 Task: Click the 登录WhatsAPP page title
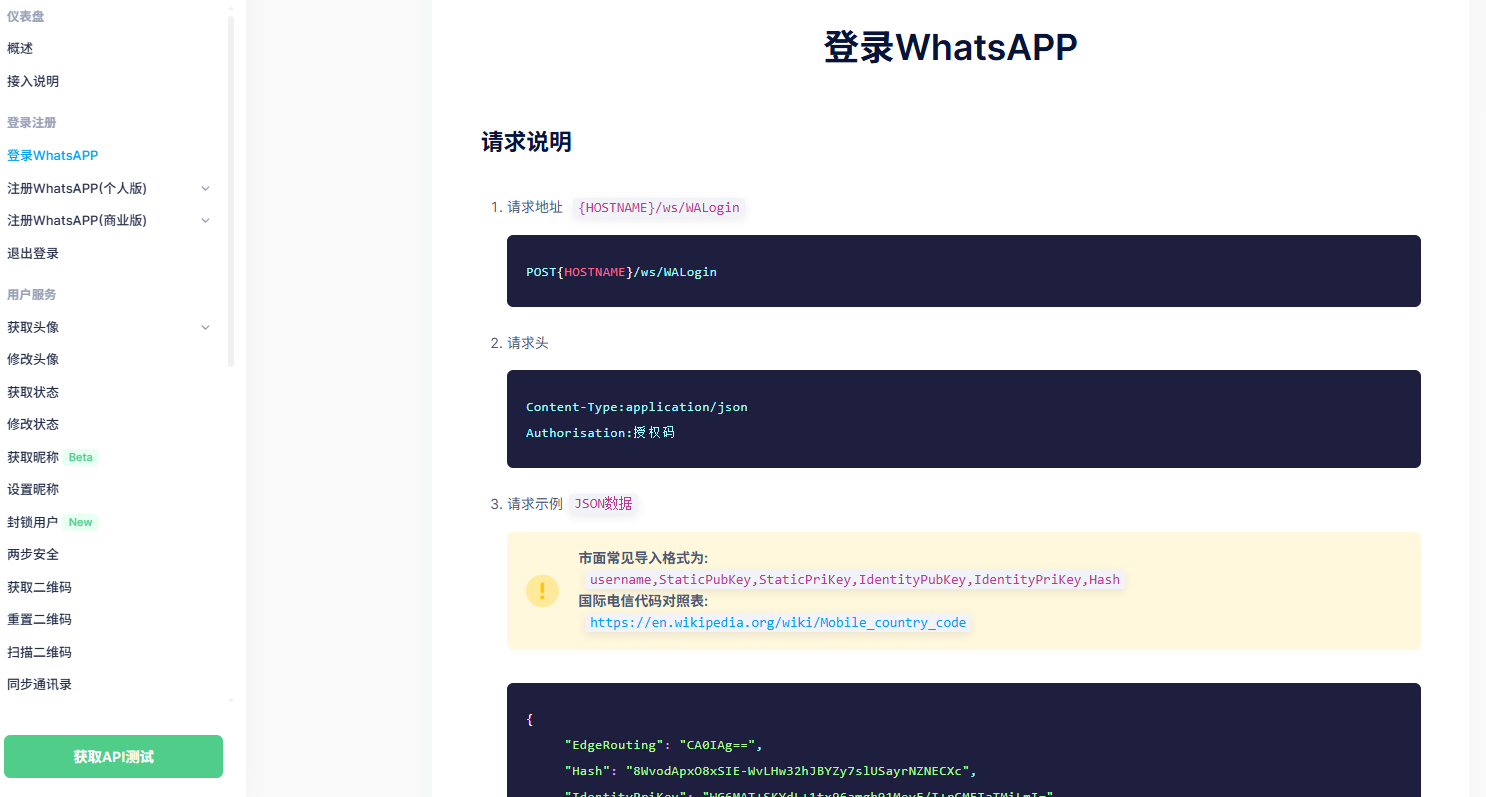pyautogui.click(x=950, y=47)
